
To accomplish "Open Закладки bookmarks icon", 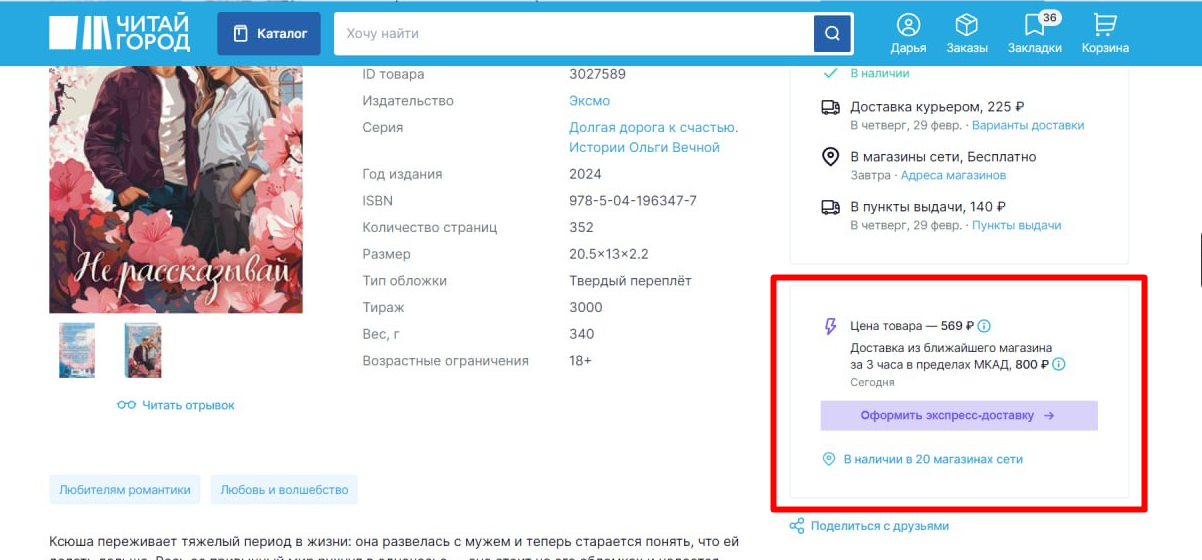I will click(1034, 26).
